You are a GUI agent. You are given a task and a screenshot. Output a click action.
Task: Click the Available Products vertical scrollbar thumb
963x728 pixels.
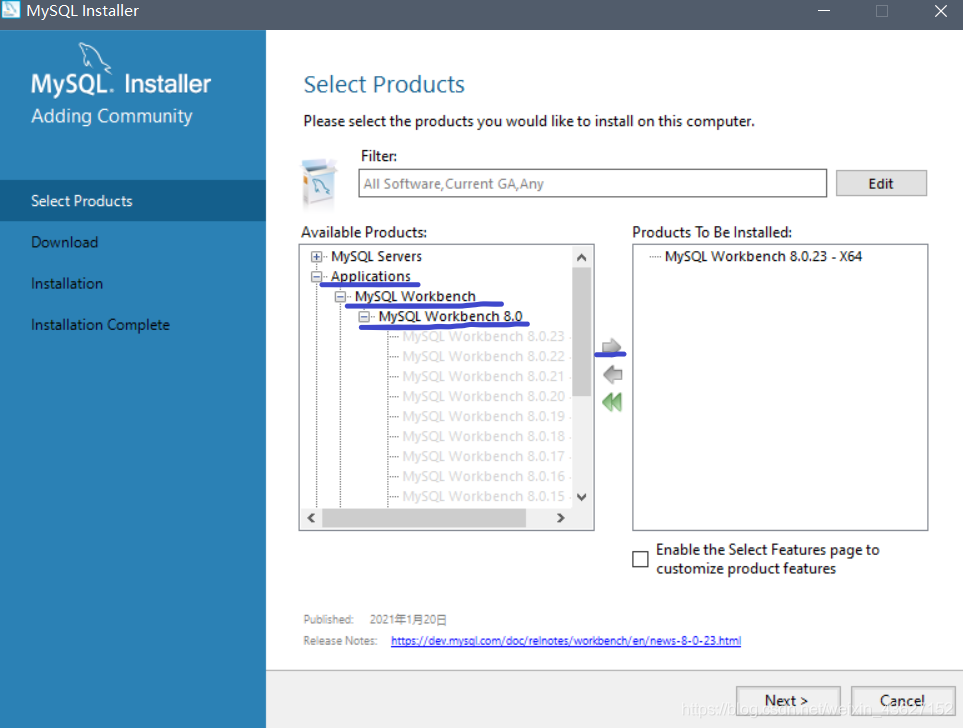582,332
